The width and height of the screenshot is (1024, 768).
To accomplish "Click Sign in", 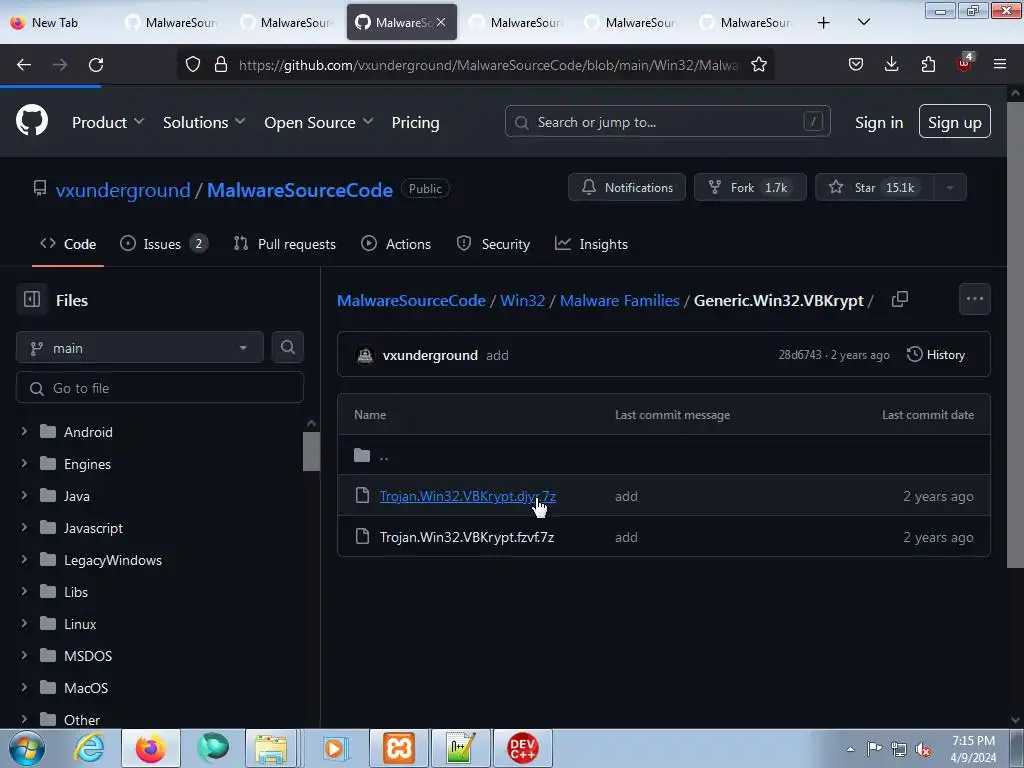I will coord(879,122).
